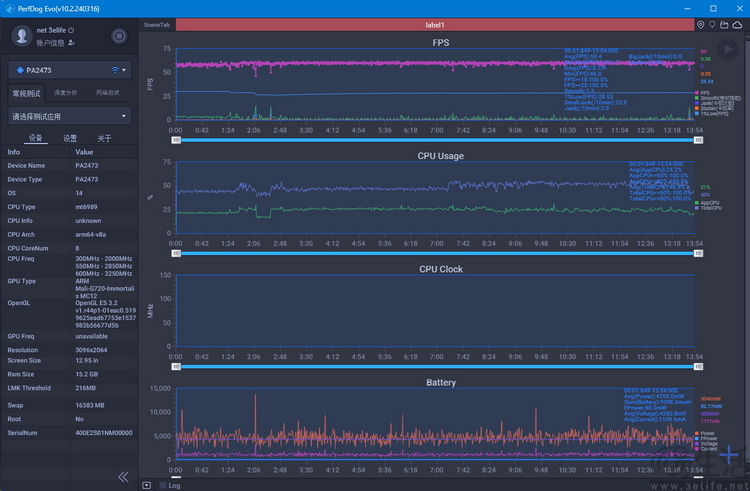Toggle Current series in Battery legend
This screenshot has height=491, width=750.
(x=706, y=449)
